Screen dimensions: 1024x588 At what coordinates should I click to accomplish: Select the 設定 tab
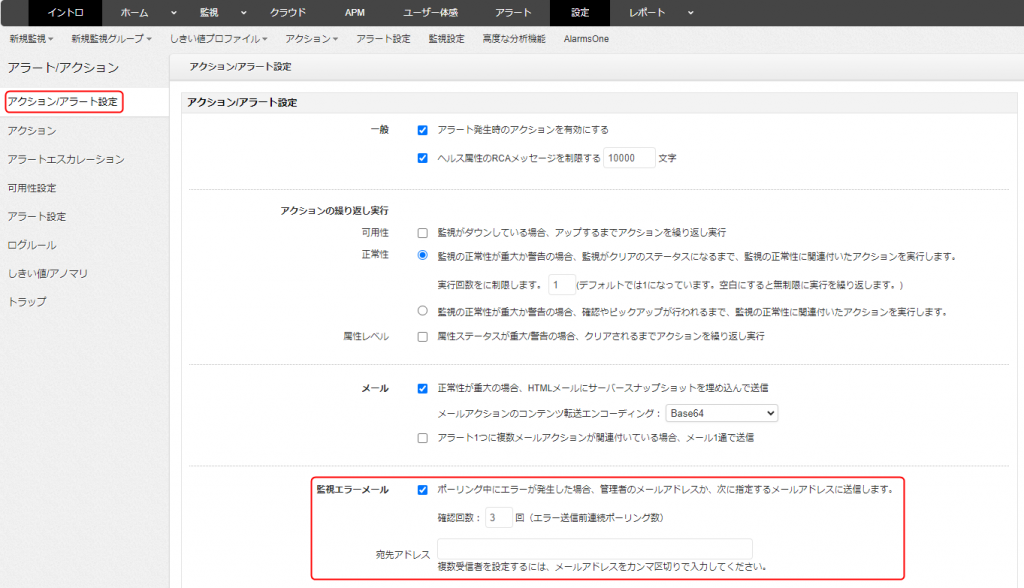[580, 12]
